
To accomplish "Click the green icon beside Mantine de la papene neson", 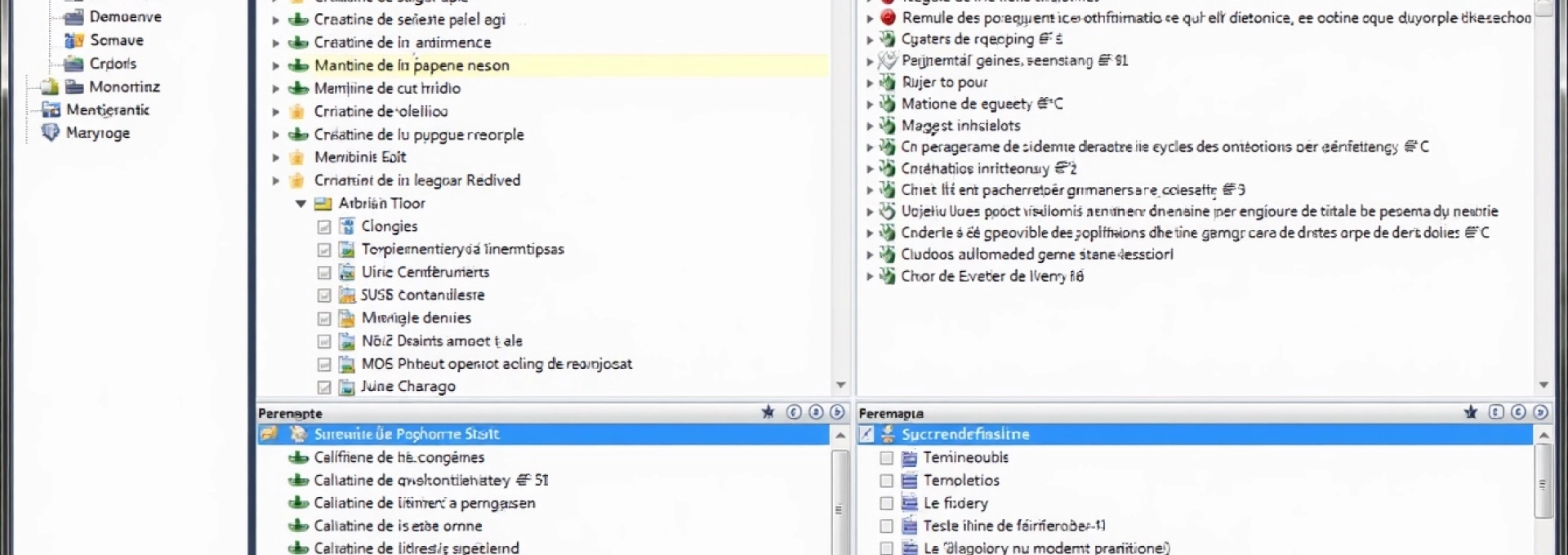I will point(298,65).
